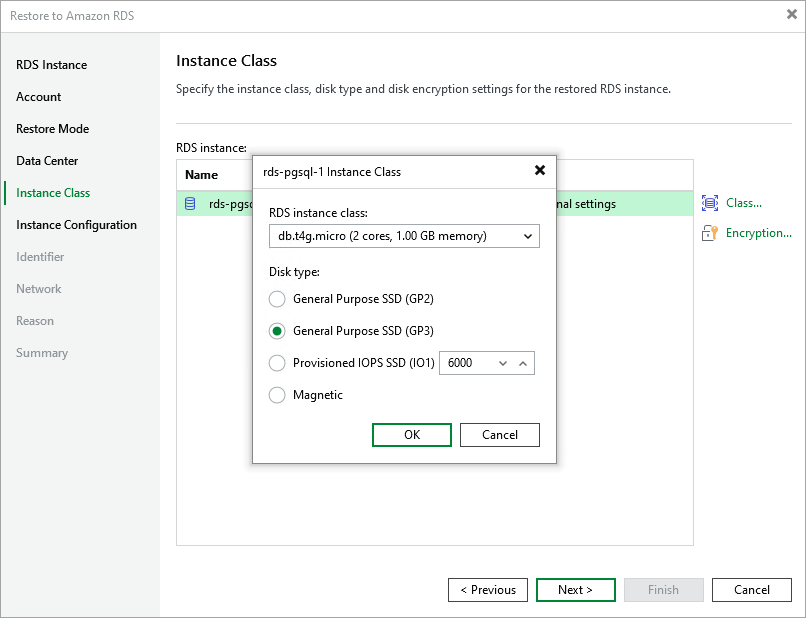Open the Encryption settings via its icon

point(710,232)
